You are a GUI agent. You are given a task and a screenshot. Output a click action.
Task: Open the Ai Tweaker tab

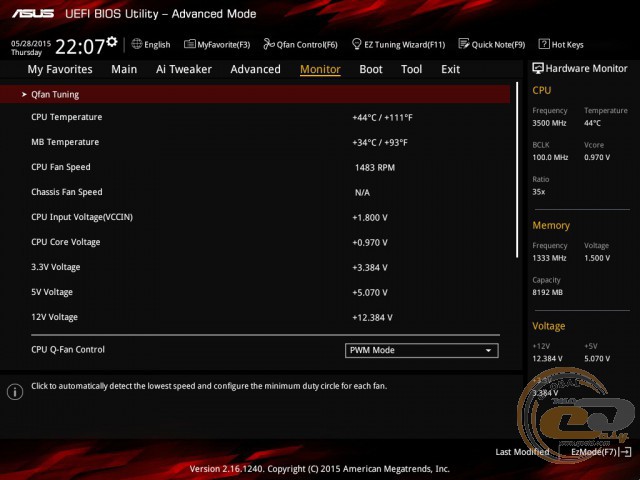[x=184, y=69]
